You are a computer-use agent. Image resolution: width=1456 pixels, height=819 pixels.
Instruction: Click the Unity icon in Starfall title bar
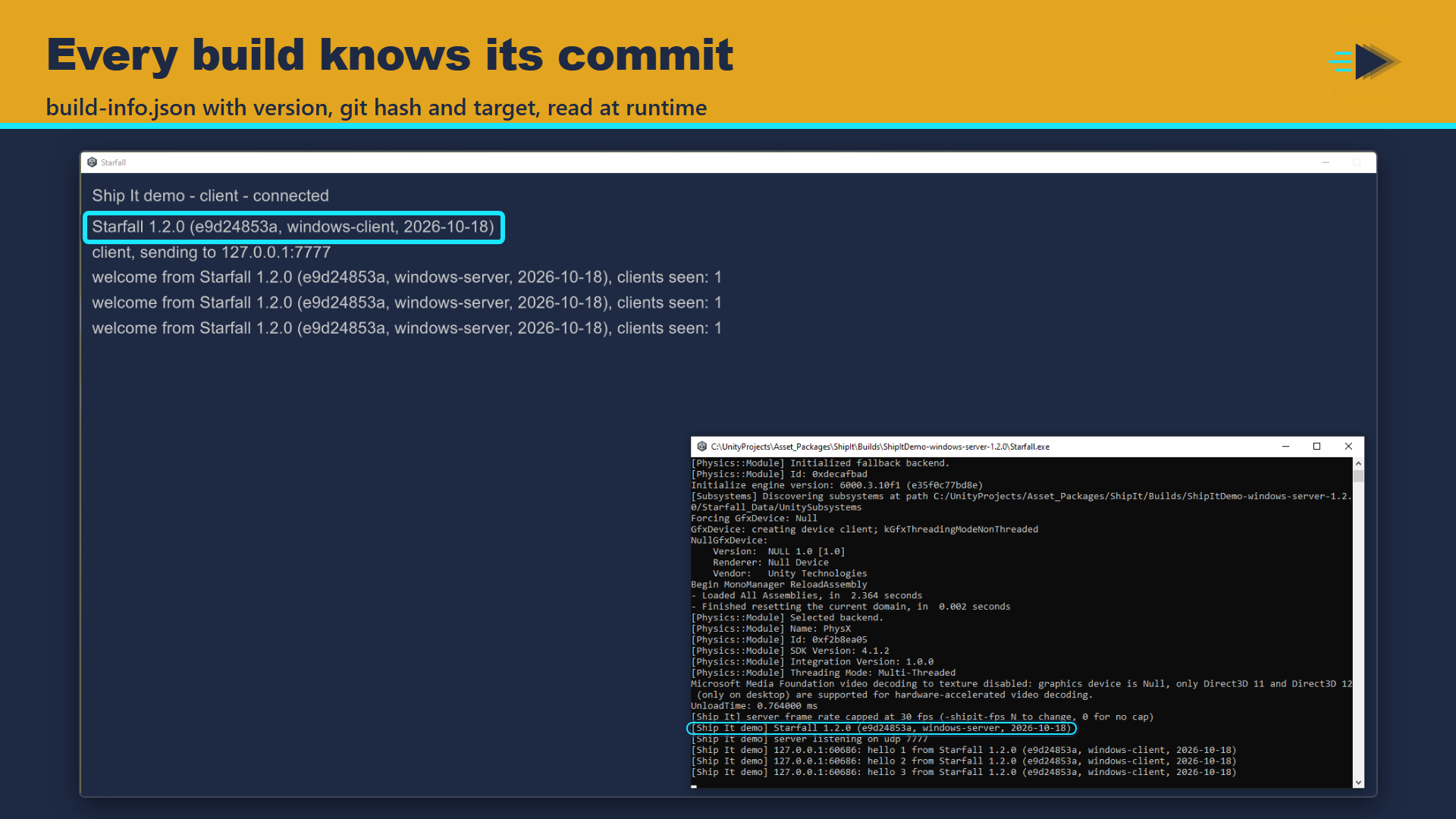(93, 162)
